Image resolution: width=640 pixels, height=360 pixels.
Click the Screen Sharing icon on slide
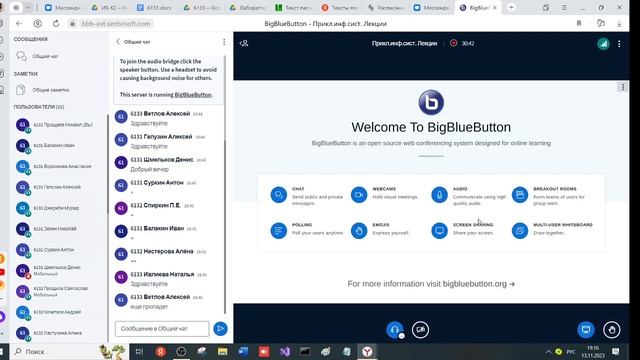click(x=440, y=231)
